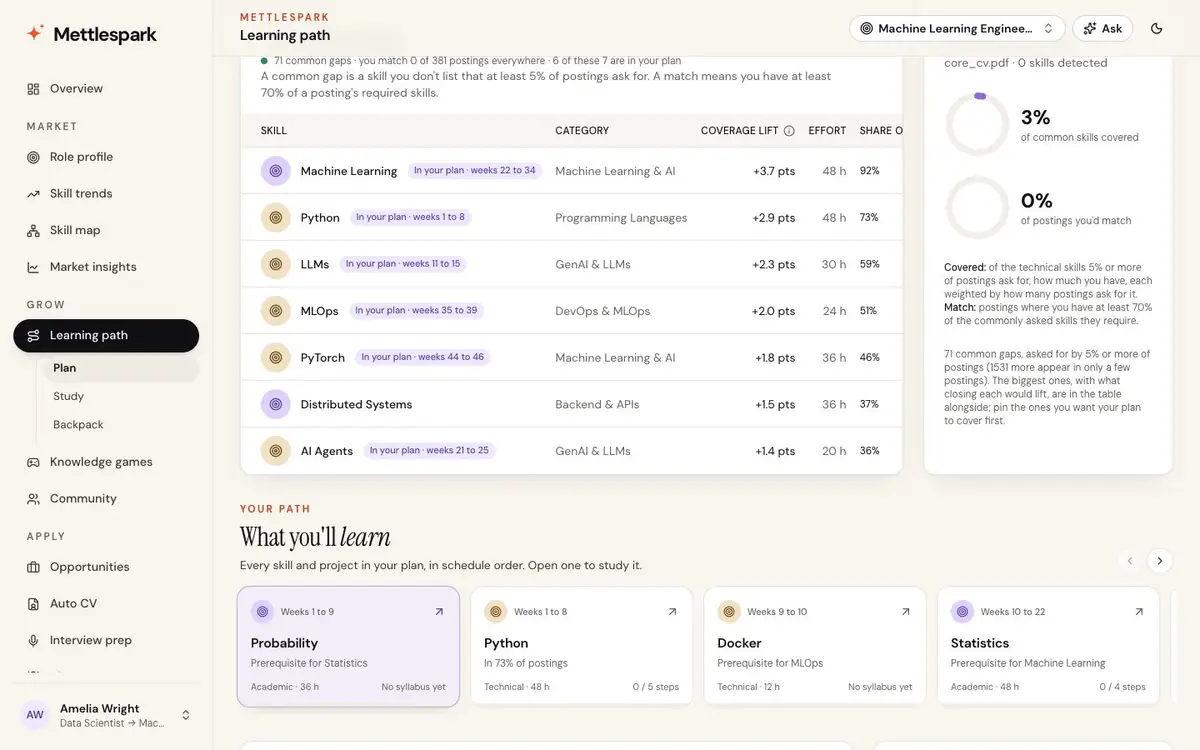The width and height of the screenshot is (1200, 750).
Task: Select the Plan sub-tab
Action: pyautogui.click(x=120, y=368)
